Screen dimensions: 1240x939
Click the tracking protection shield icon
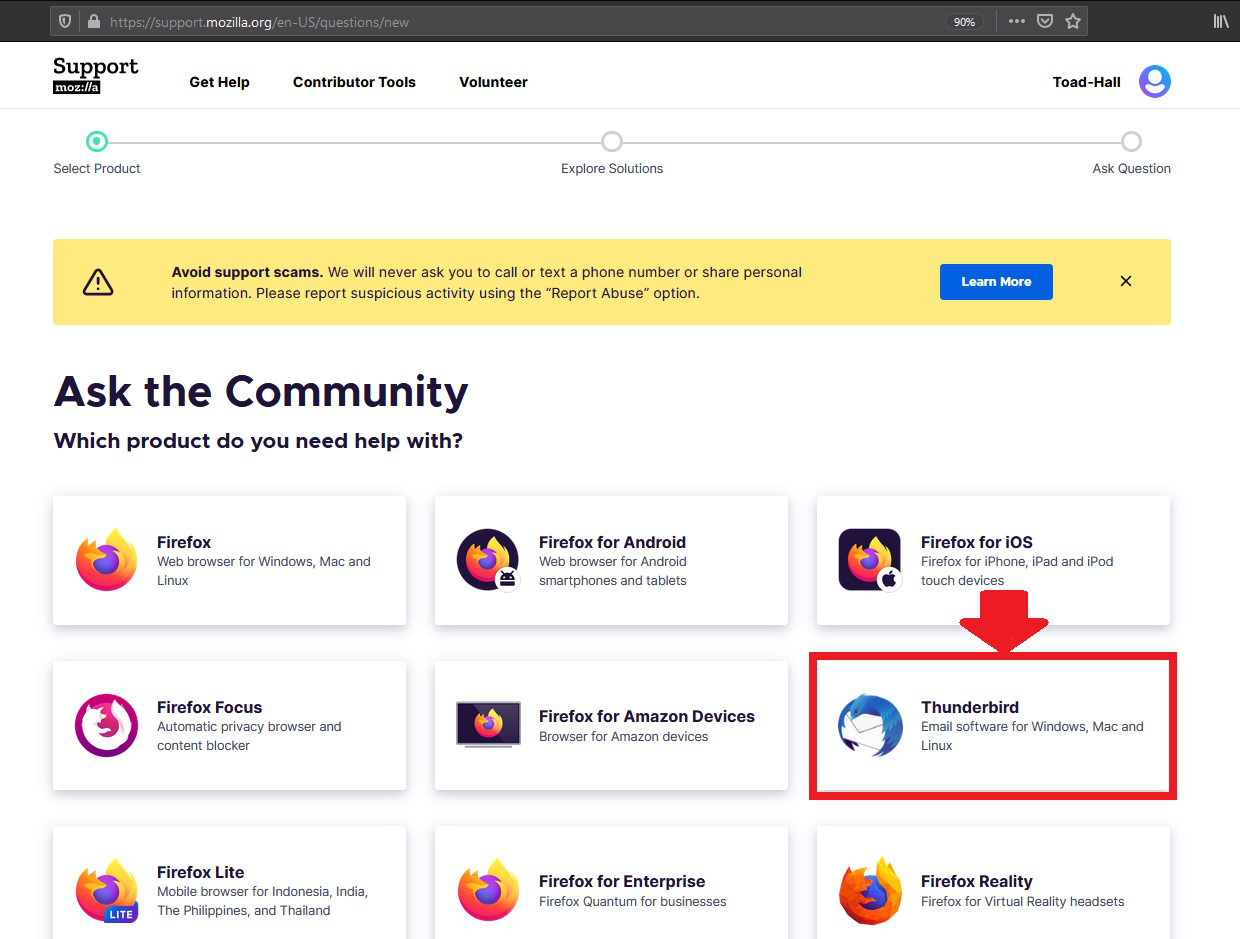click(x=65, y=21)
